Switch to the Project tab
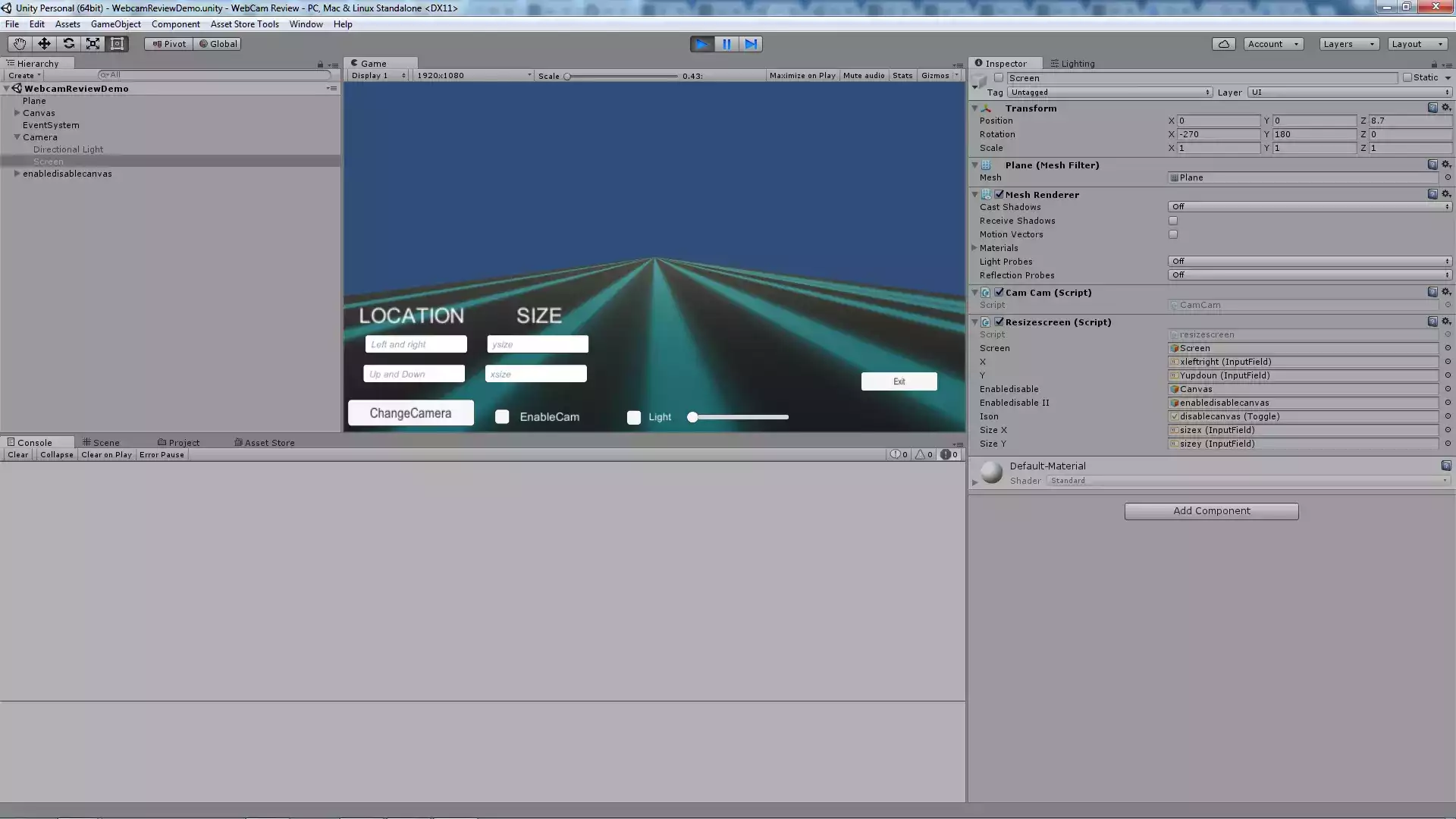The width and height of the screenshot is (1456, 819). pos(179,443)
